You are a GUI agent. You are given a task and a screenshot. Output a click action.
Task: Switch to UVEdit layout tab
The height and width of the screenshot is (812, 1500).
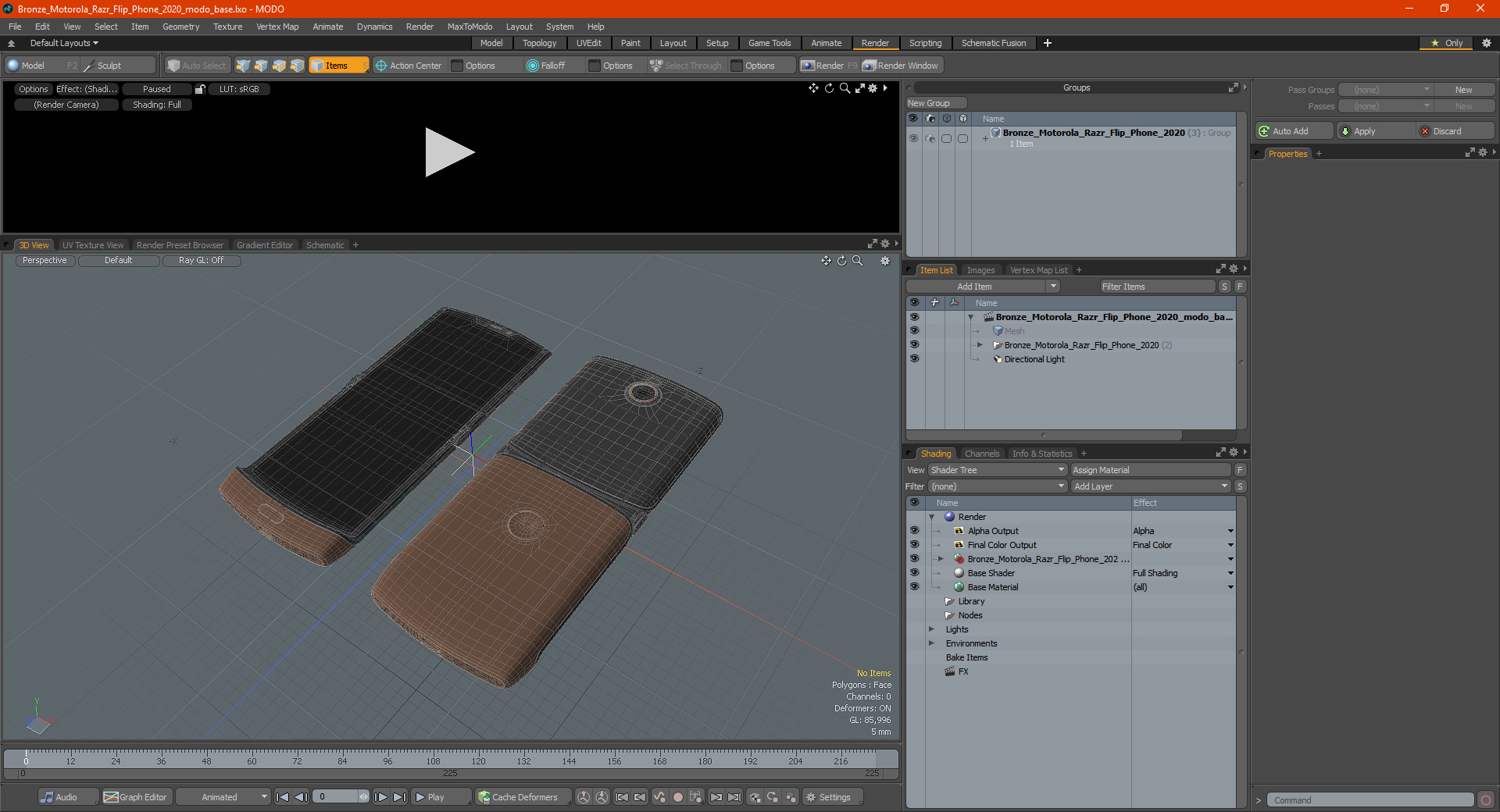tap(588, 43)
